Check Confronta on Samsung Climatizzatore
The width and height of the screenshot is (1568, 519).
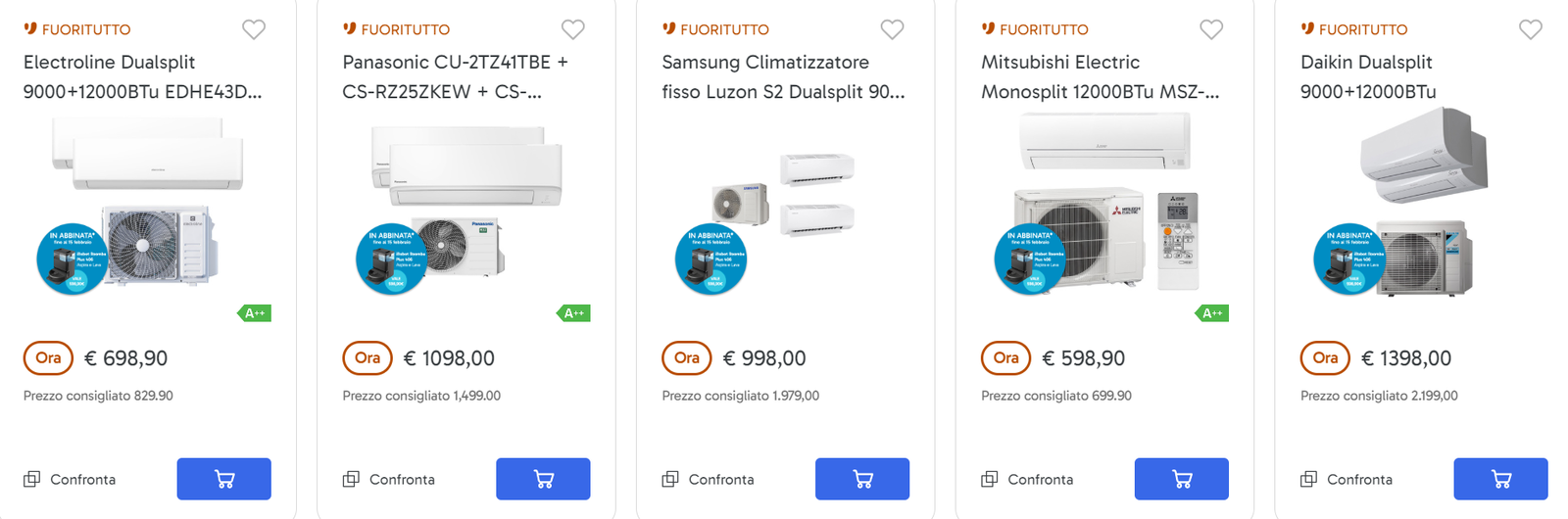click(670, 479)
